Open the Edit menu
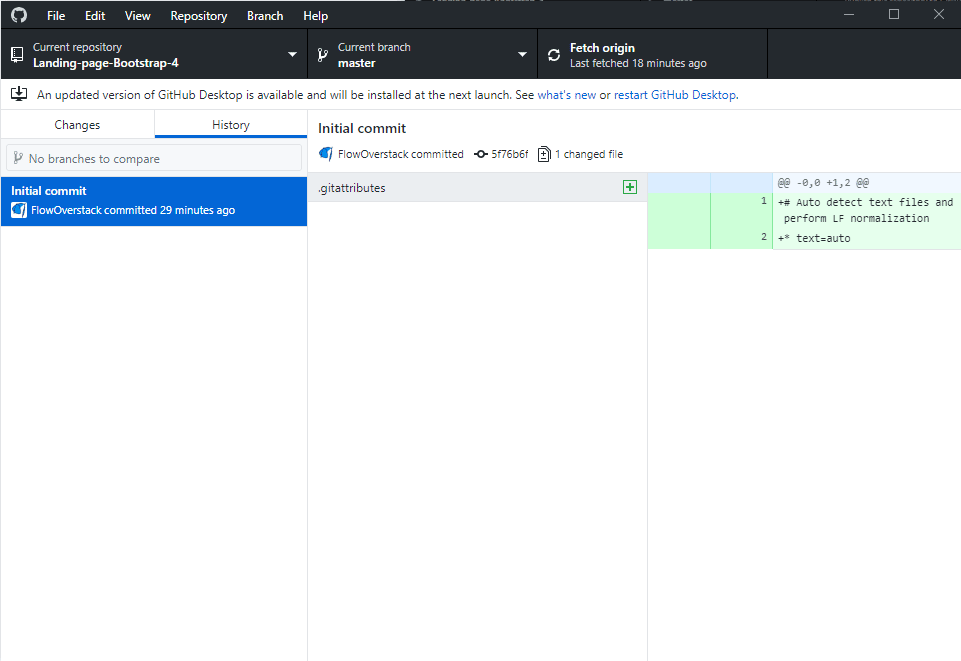The image size is (961, 661). 95,16
